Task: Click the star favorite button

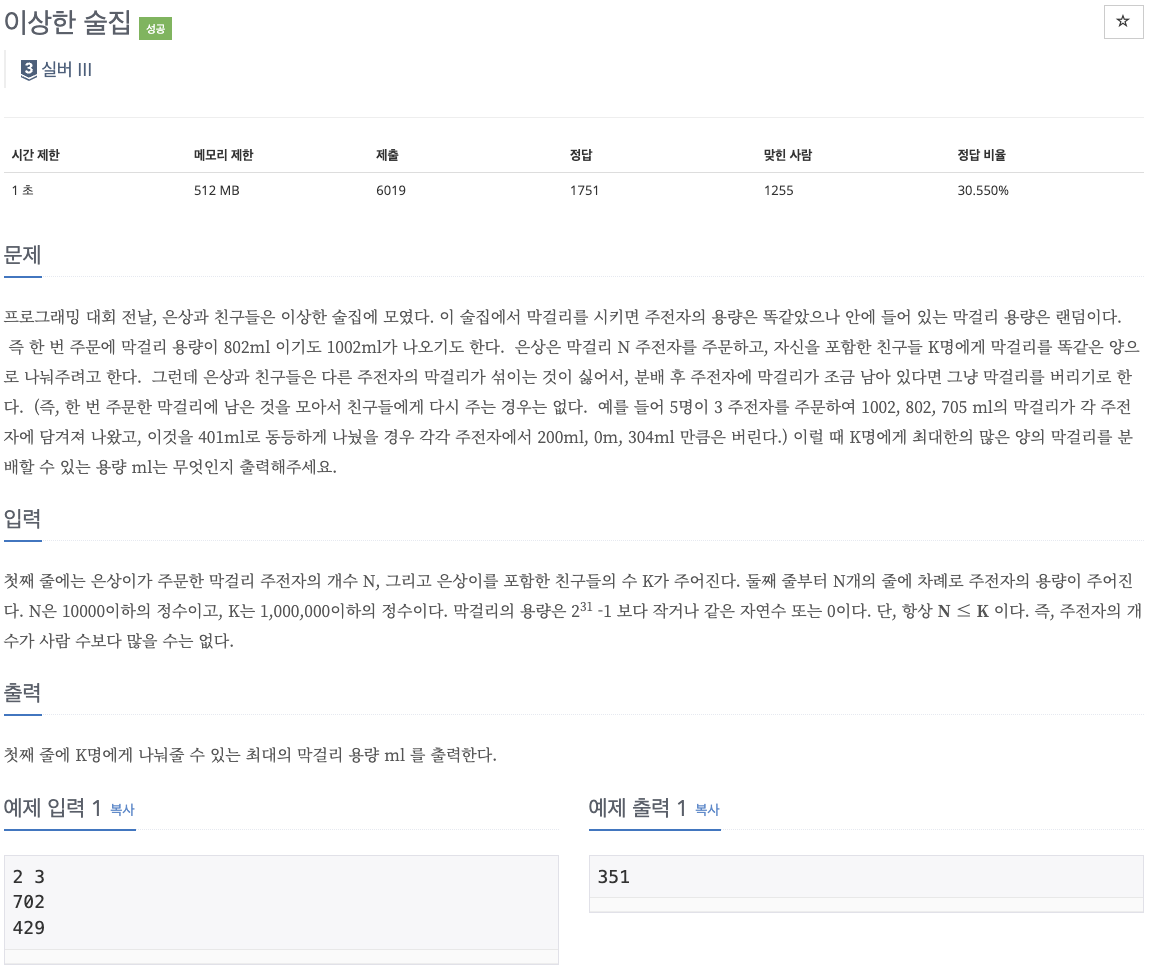Action: pos(1123,22)
